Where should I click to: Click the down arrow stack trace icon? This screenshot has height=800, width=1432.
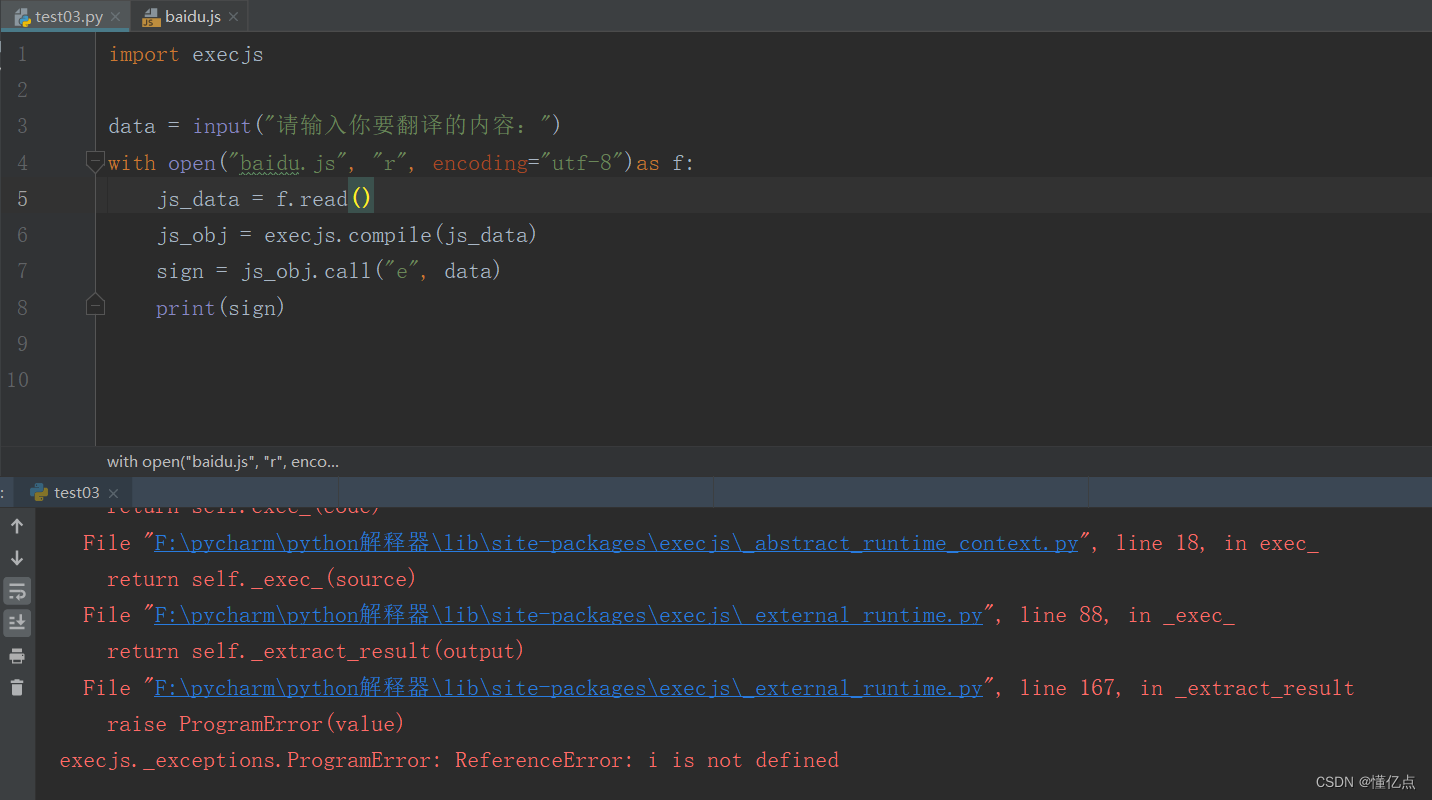[x=17, y=558]
